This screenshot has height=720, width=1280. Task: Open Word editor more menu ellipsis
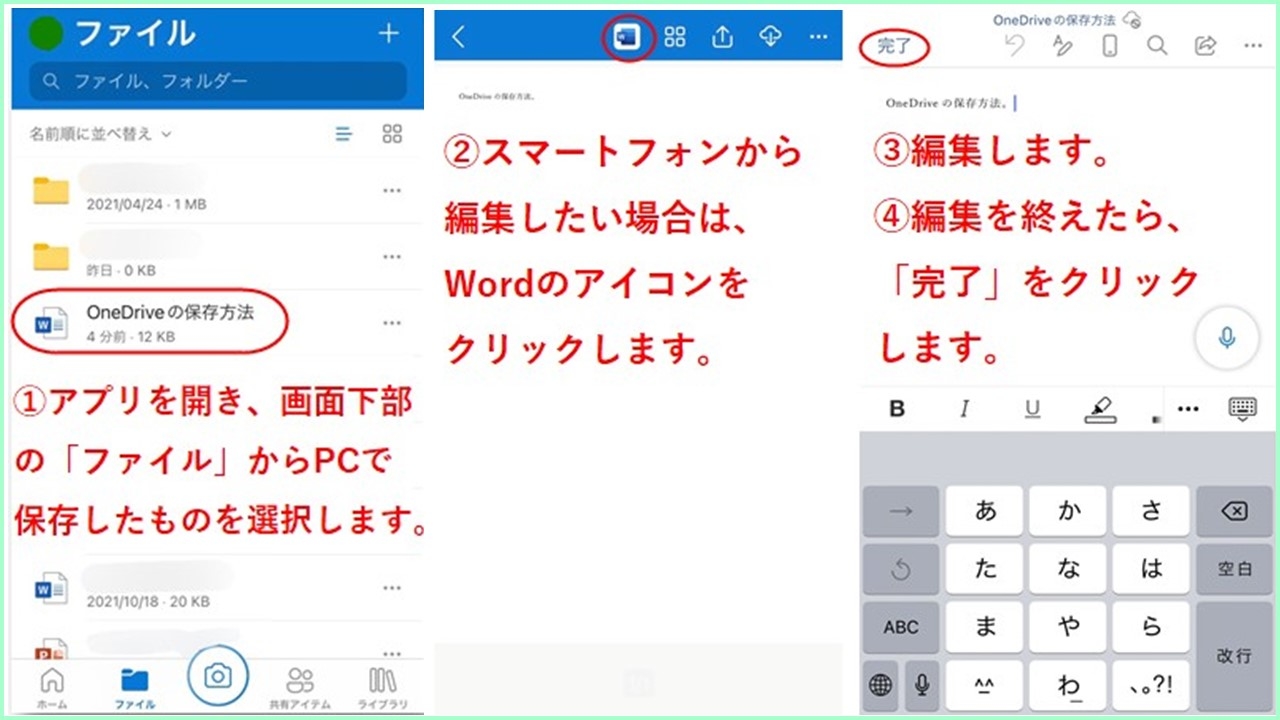point(1253,46)
